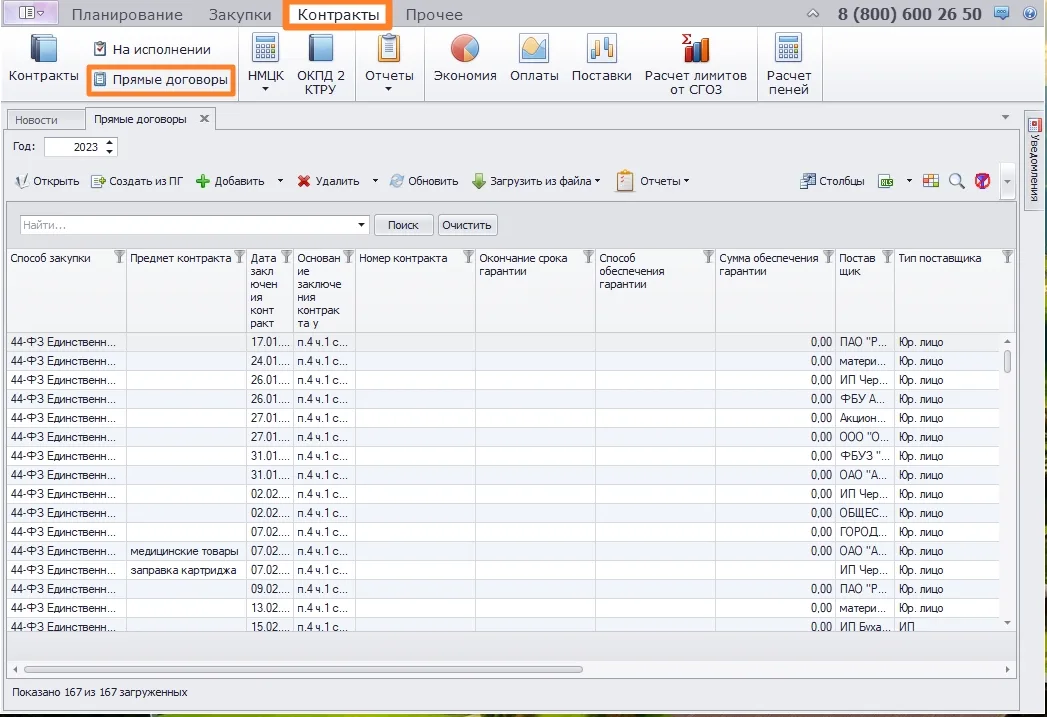
Task: Switch to the Закупки ribbon tab
Action: point(240,15)
